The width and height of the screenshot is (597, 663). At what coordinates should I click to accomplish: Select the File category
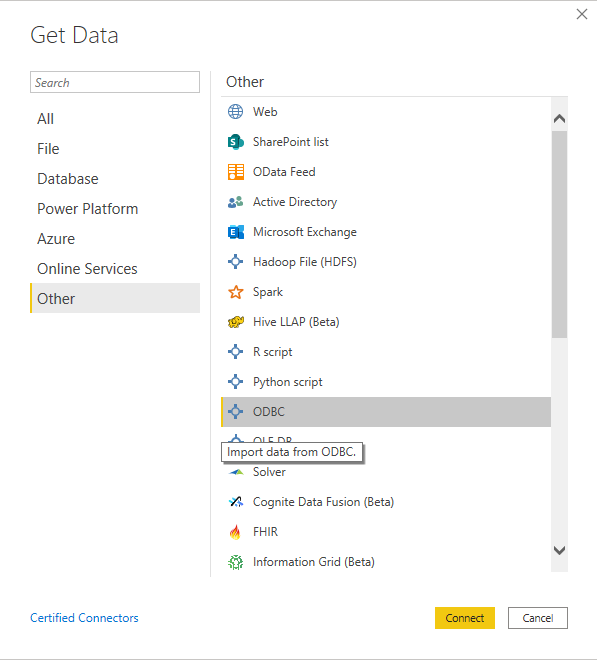point(115,149)
